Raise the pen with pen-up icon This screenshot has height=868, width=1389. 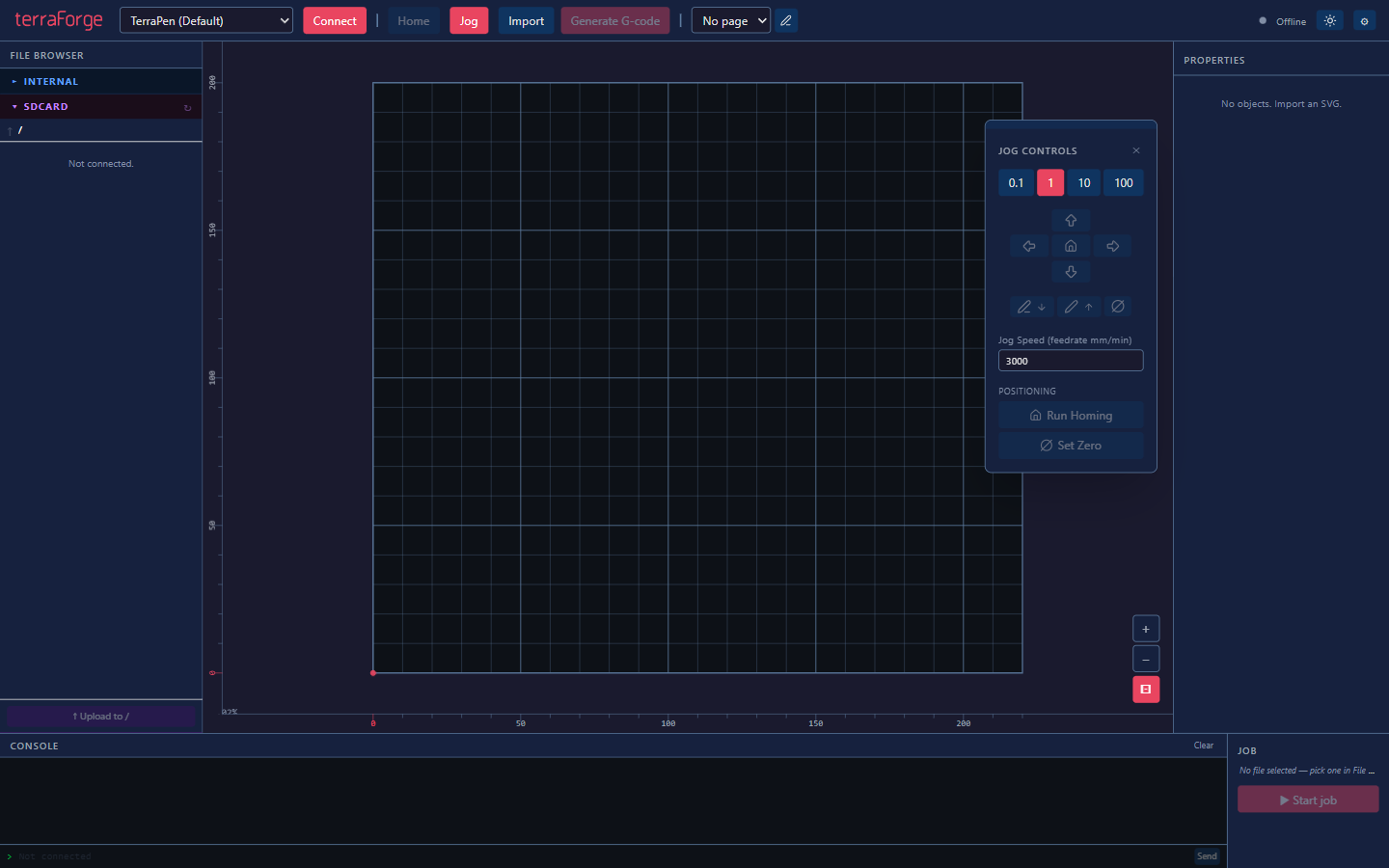point(1078,307)
